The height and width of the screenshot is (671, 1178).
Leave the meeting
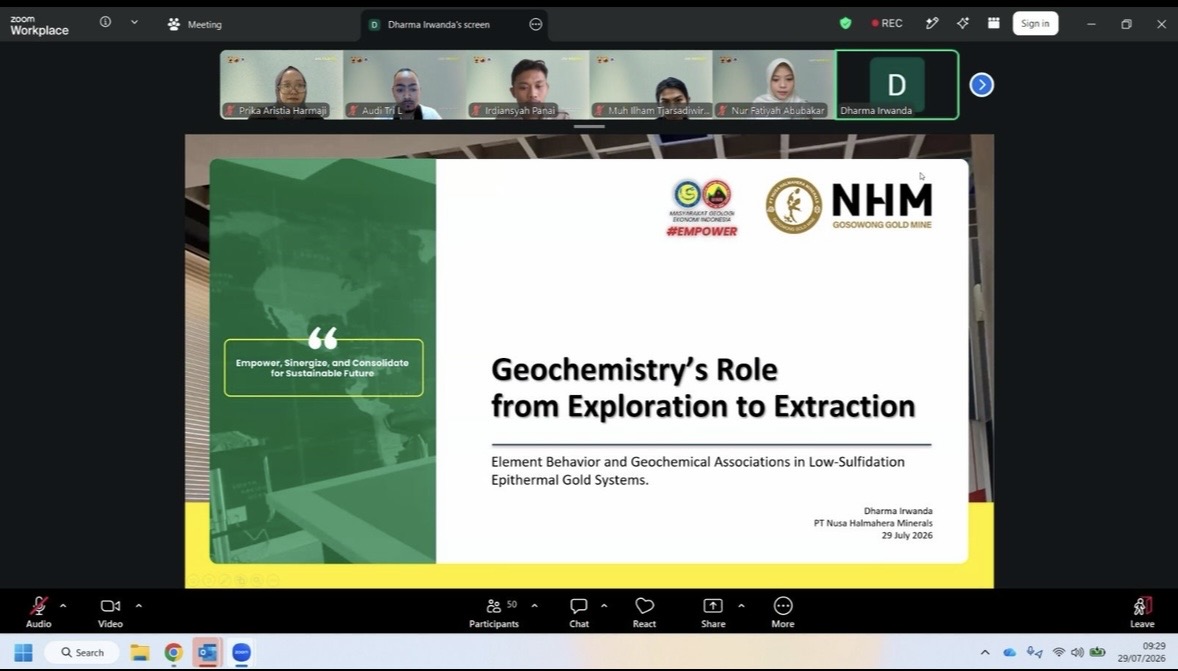pyautogui.click(x=1142, y=612)
